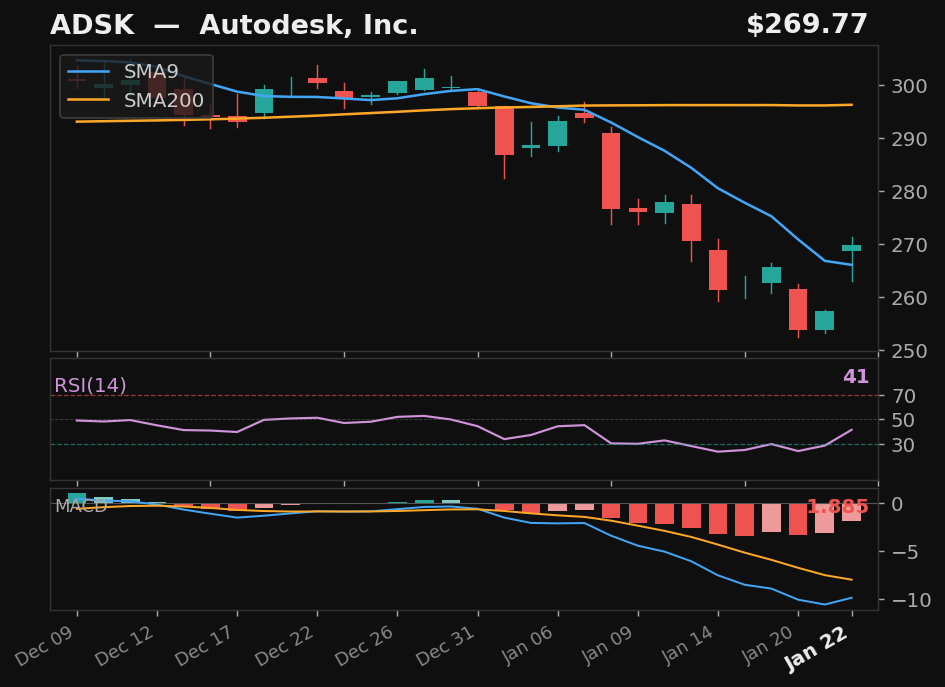The width and height of the screenshot is (945, 687).
Task: Click the RSI 50 axis label
Action: pos(904,421)
